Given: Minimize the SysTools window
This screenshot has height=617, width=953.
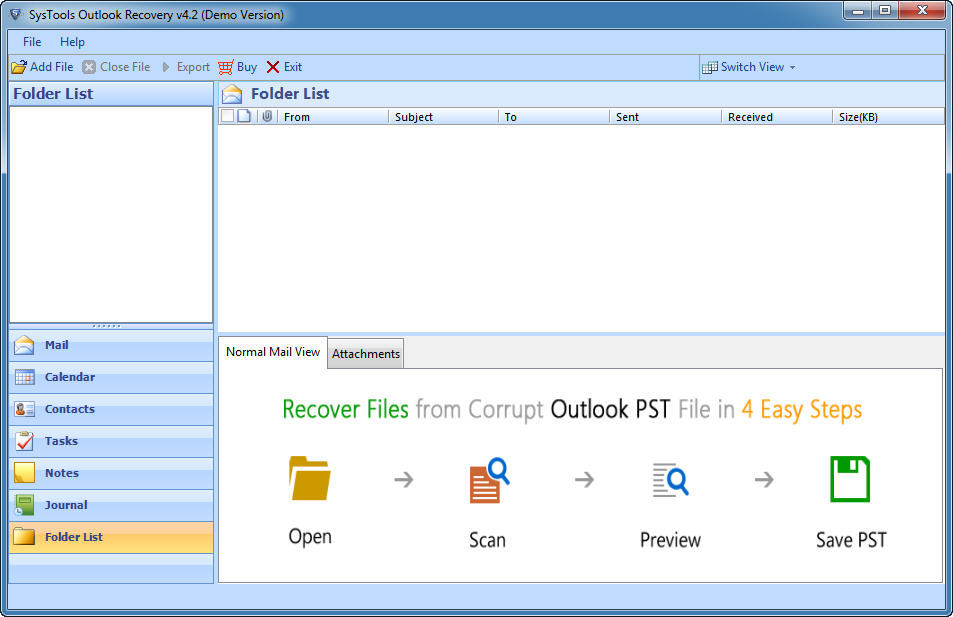Looking at the screenshot, I should pyautogui.click(x=858, y=10).
